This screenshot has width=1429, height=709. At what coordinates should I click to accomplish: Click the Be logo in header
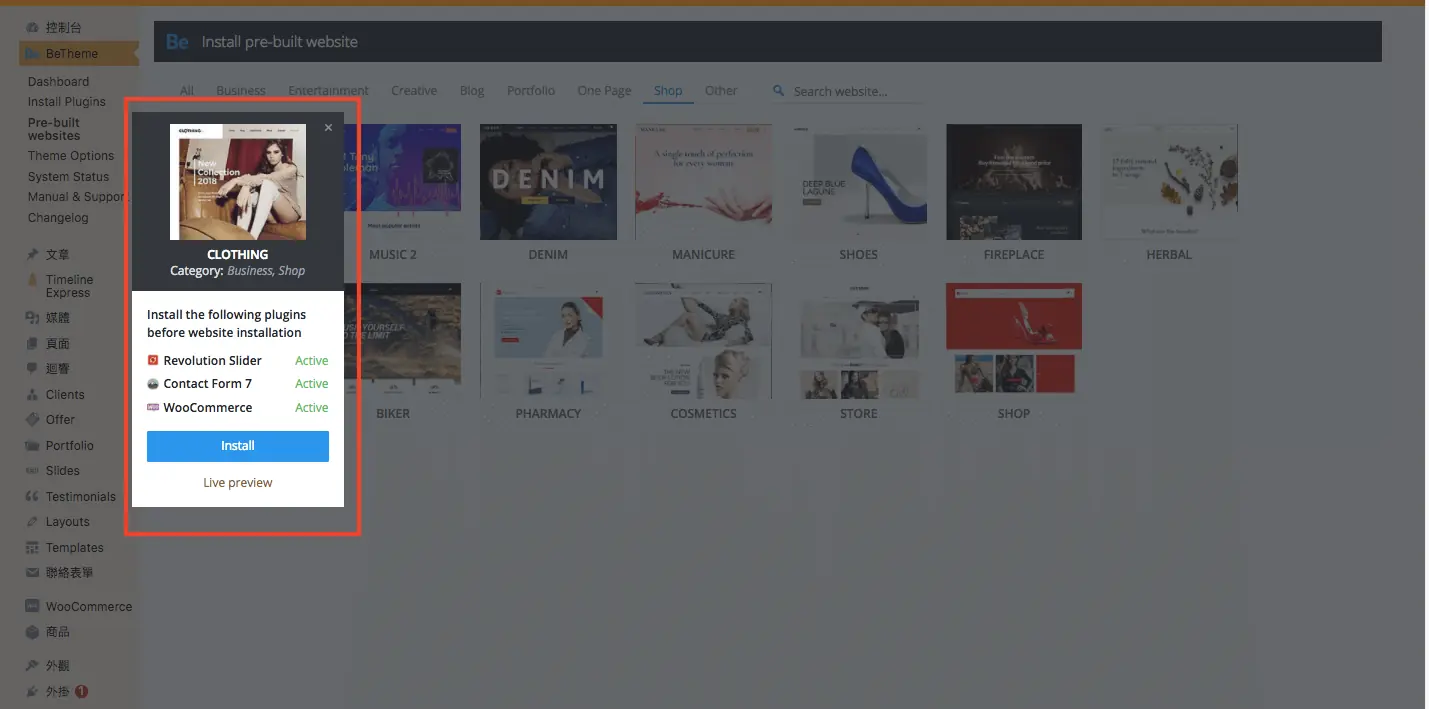click(177, 42)
